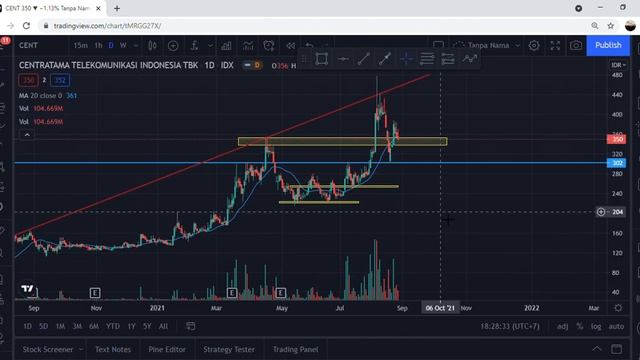Open time axis settings gear icon
This screenshot has width=640, height=360.
(618, 308)
